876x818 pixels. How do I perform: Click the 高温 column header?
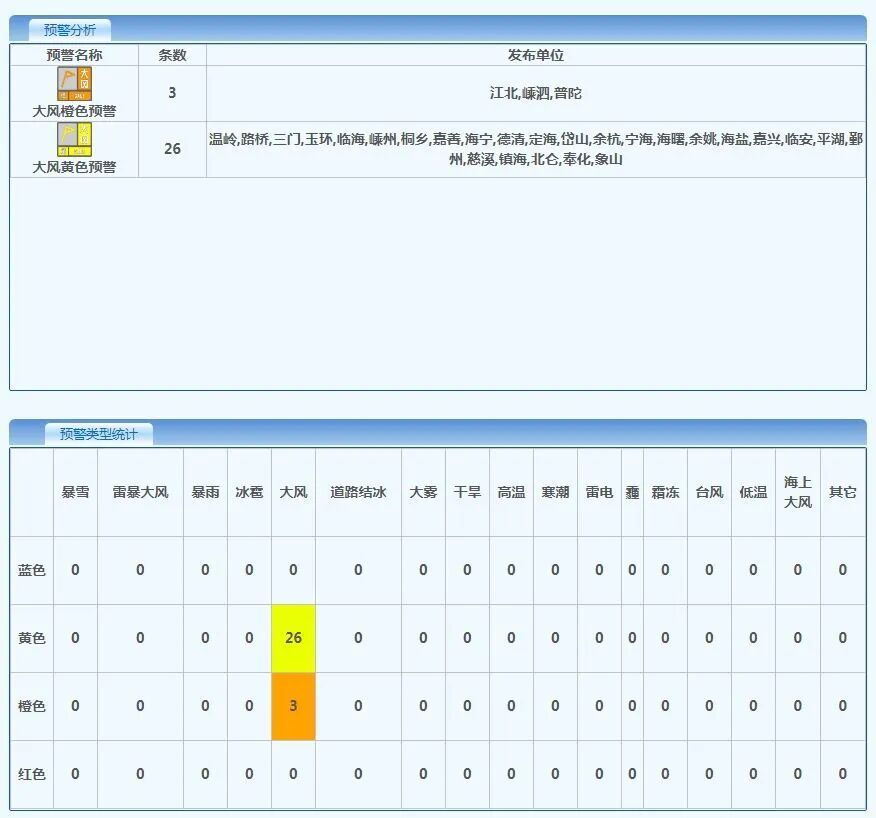click(512, 491)
